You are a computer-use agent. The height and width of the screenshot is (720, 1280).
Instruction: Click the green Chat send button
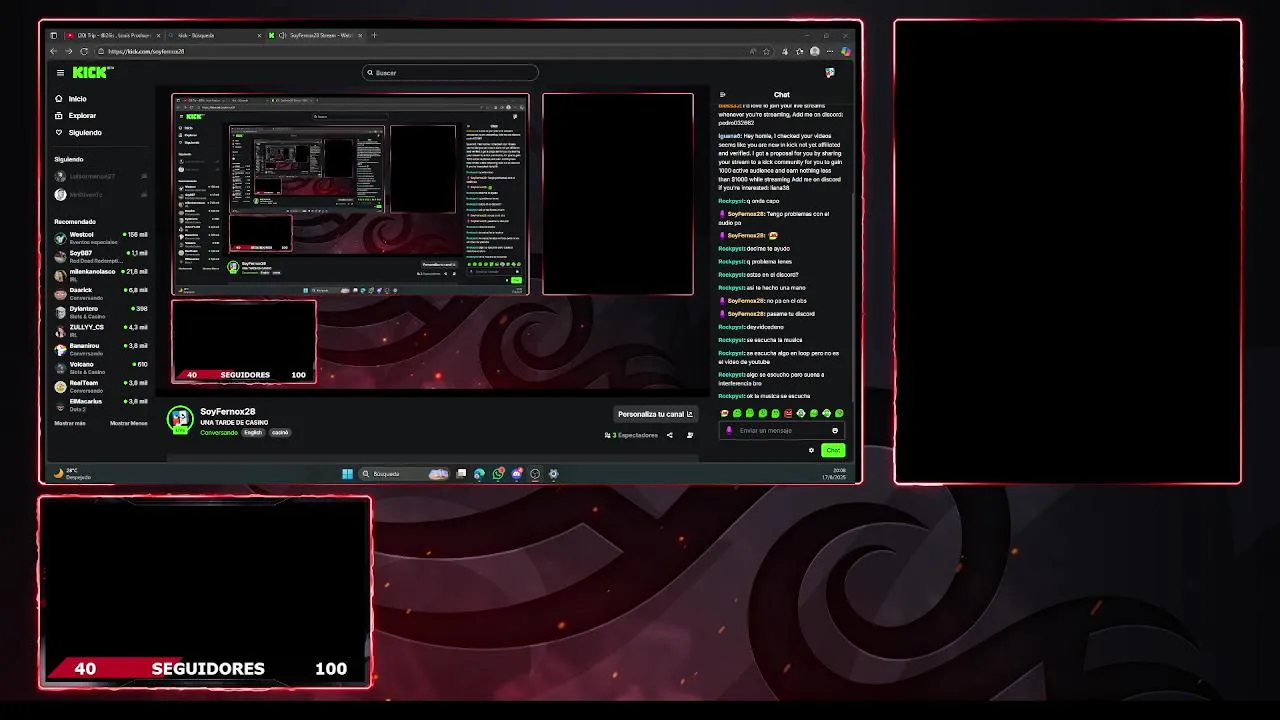pos(833,451)
